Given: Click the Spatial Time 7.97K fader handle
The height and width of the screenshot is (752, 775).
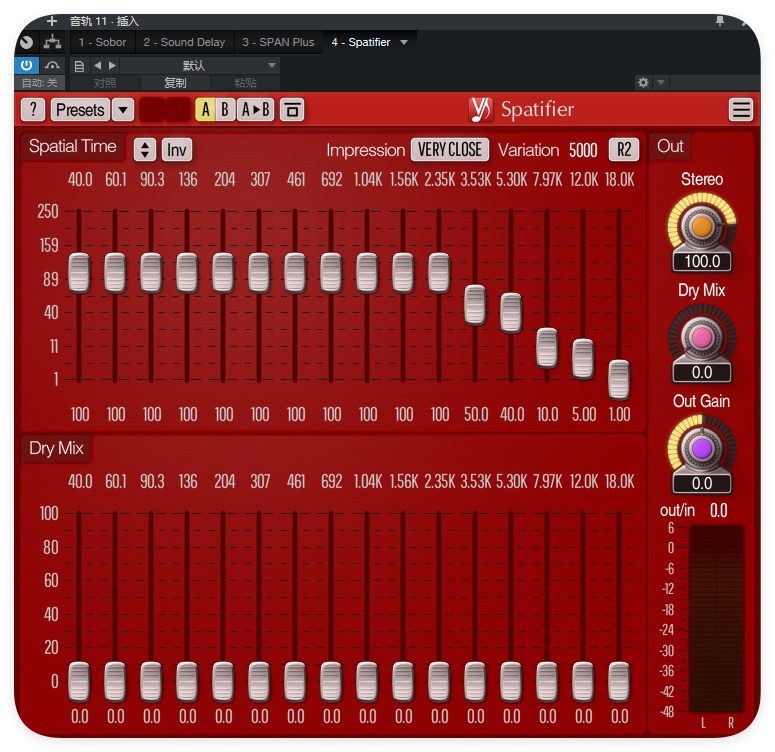Looking at the screenshot, I should point(547,348).
